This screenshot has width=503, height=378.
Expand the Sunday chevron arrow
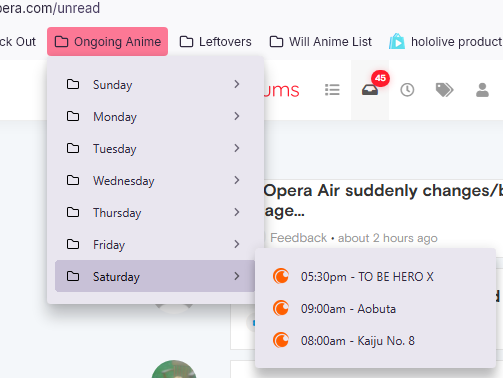[x=237, y=84]
